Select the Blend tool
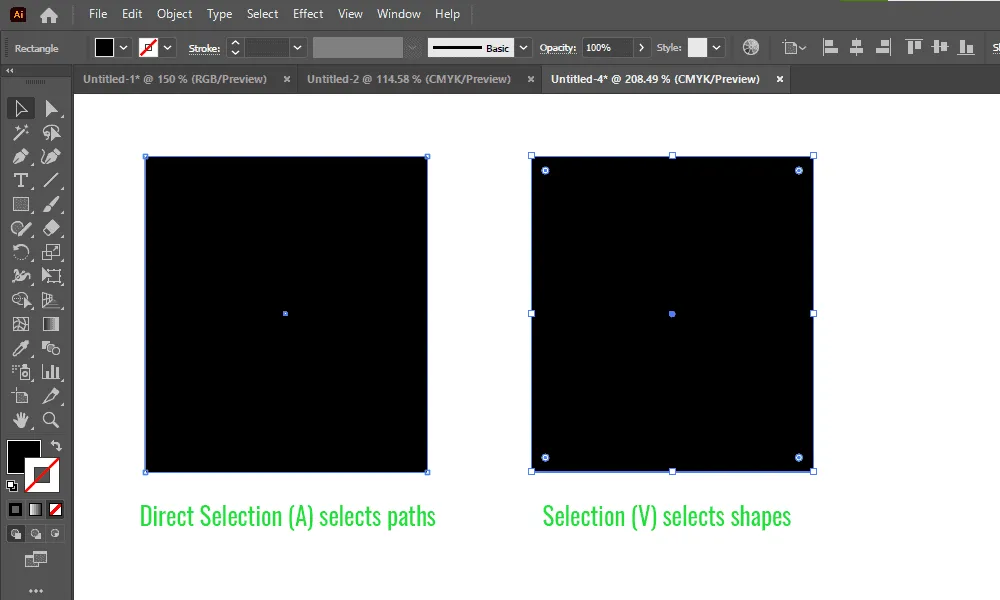 (51, 348)
